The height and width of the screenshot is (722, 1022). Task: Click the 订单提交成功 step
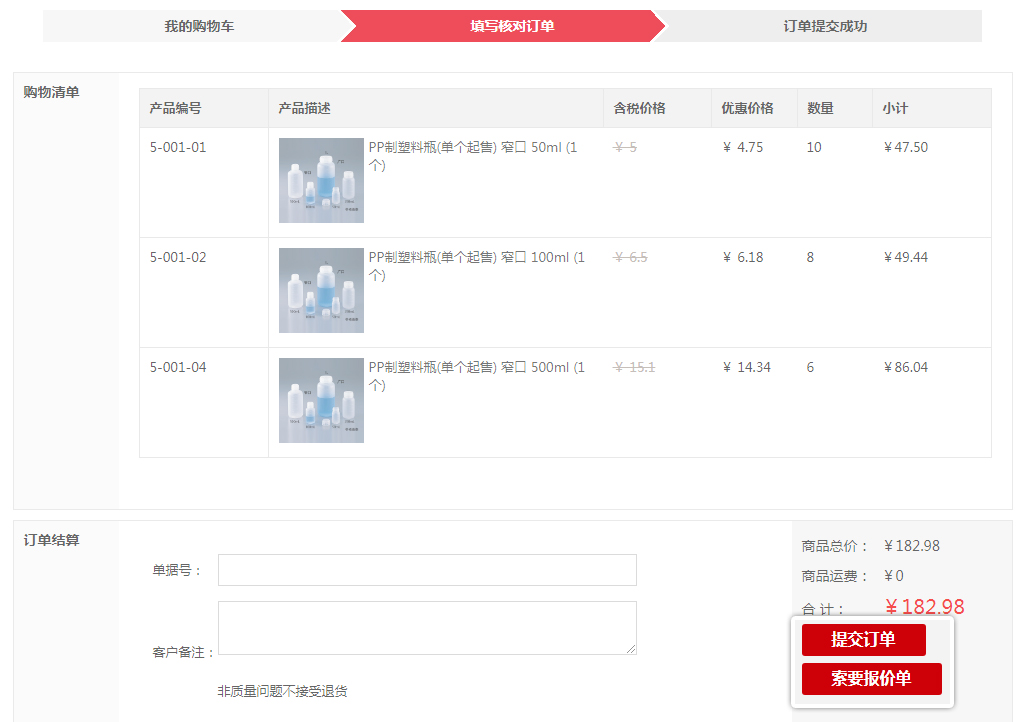tap(824, 26)
